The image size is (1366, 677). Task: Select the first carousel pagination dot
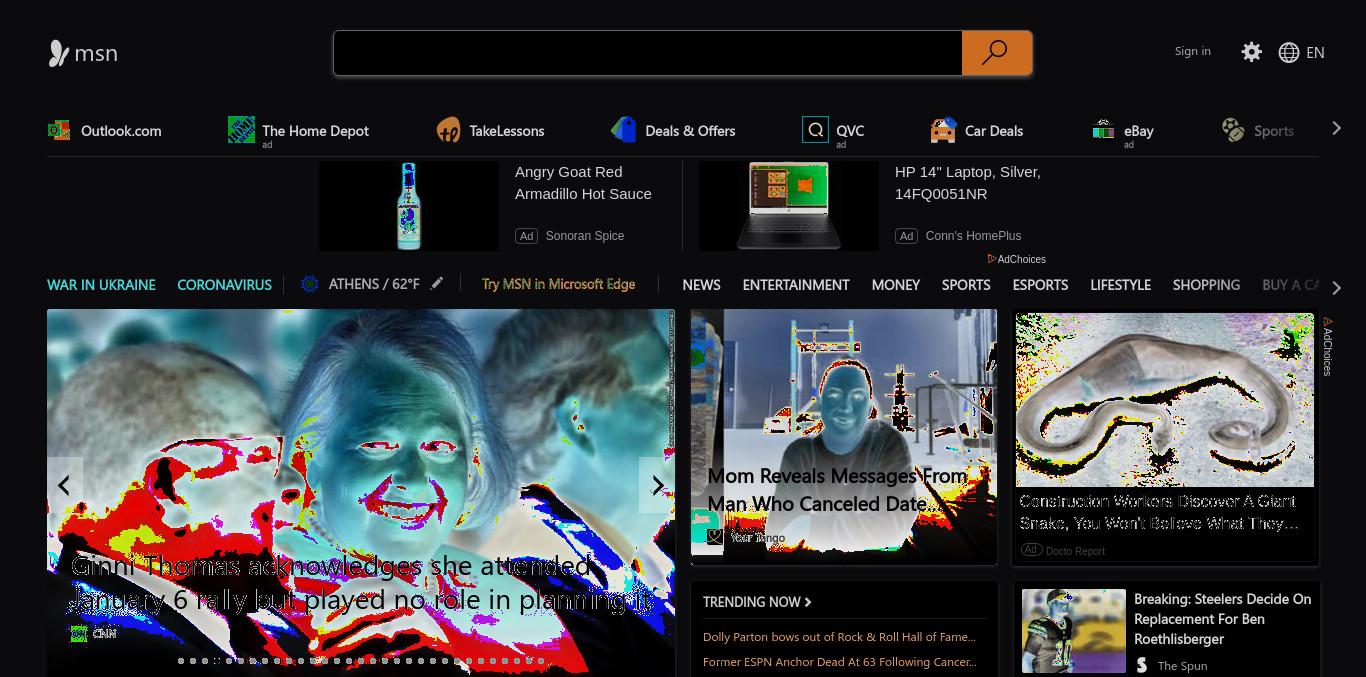pyautogui.click(x=181, y=661)
